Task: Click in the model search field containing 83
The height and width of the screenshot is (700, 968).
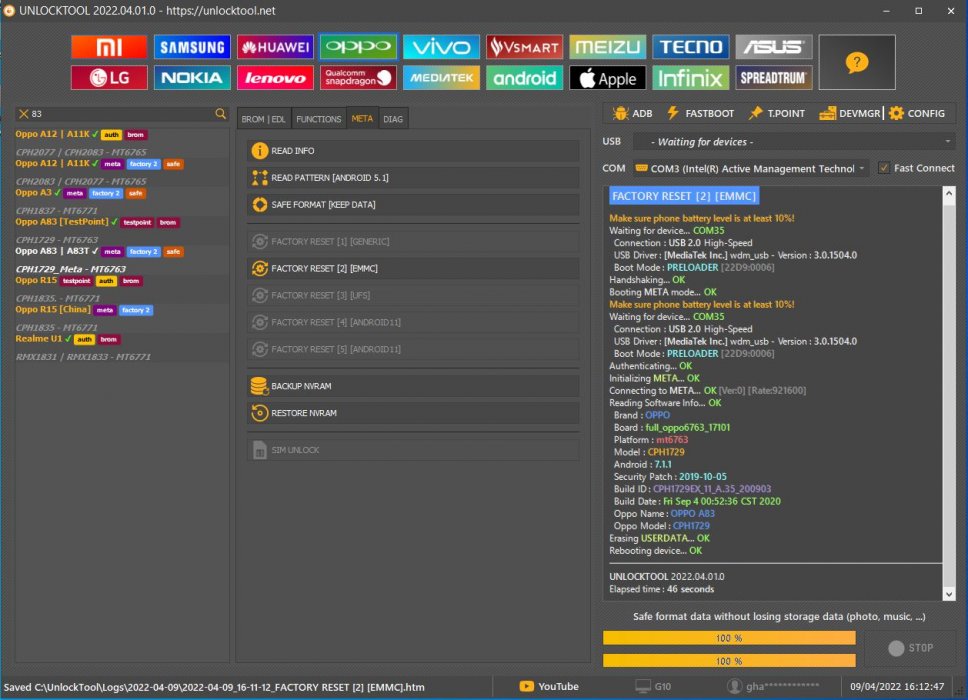Action: [120, 114]
